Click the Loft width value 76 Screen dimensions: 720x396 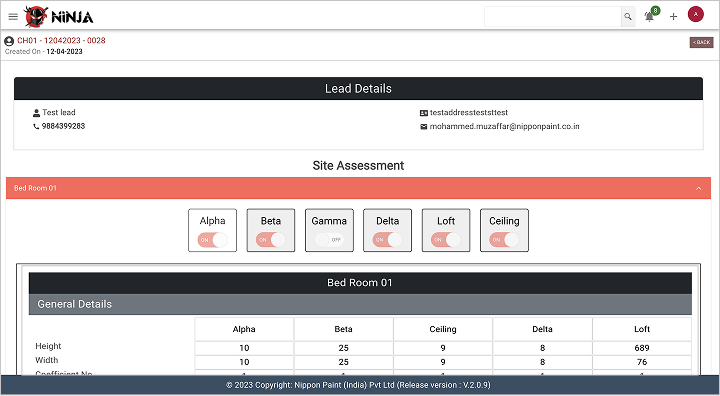tap(642, 362)
